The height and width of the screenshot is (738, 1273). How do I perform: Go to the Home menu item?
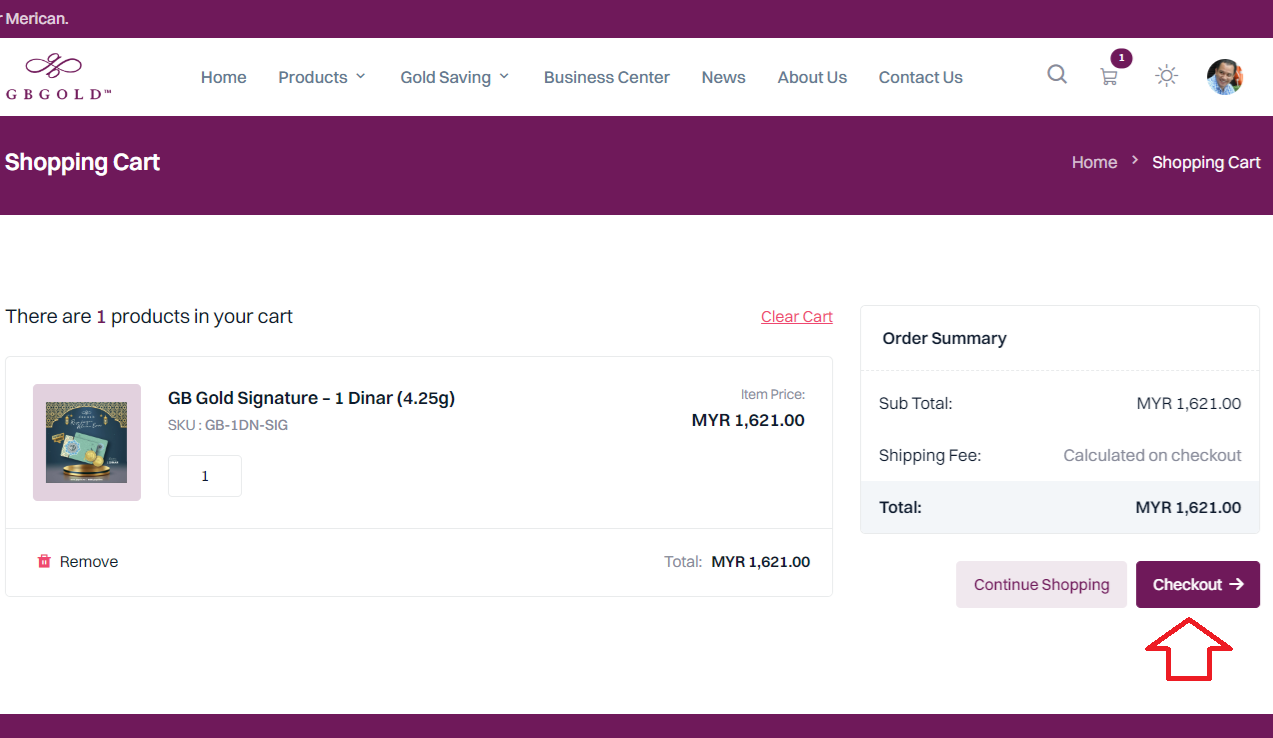point(223,77)
